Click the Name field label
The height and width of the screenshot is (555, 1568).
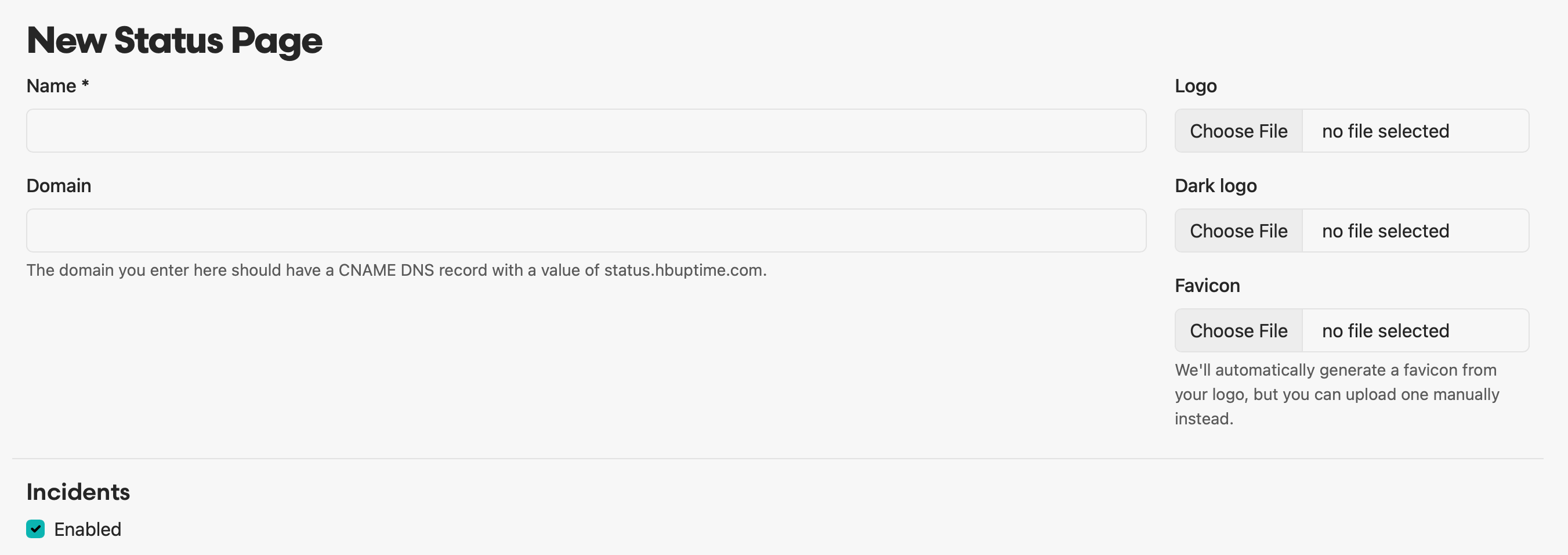click(51, 86)
